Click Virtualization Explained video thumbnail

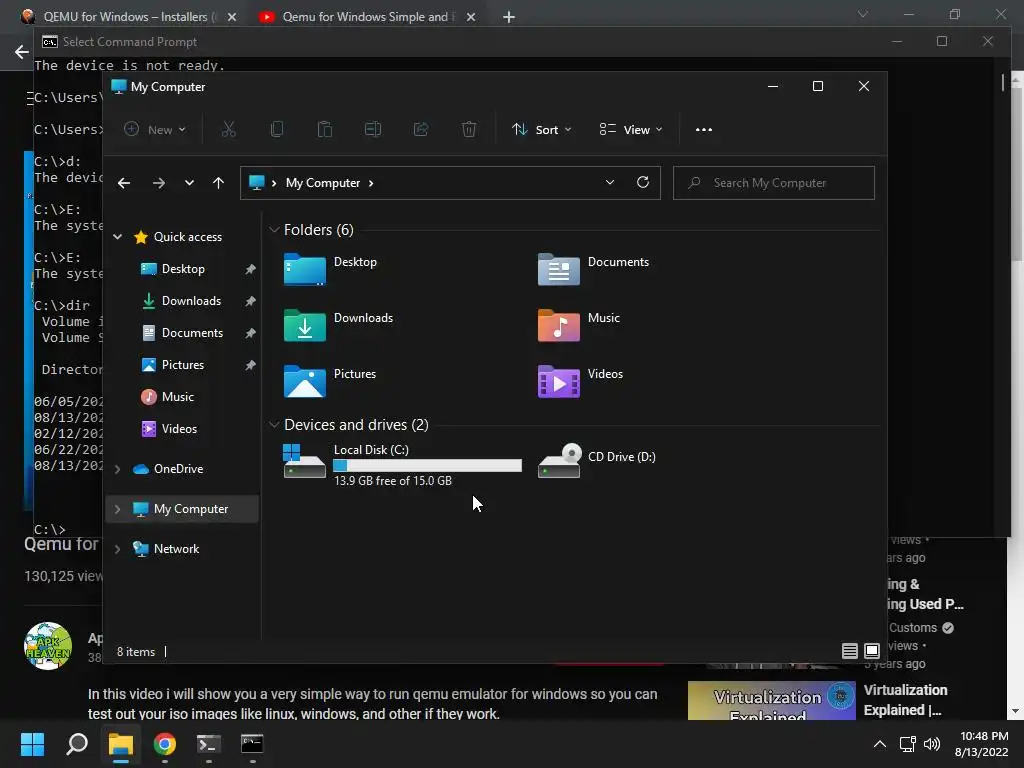(x=771, y=700)
